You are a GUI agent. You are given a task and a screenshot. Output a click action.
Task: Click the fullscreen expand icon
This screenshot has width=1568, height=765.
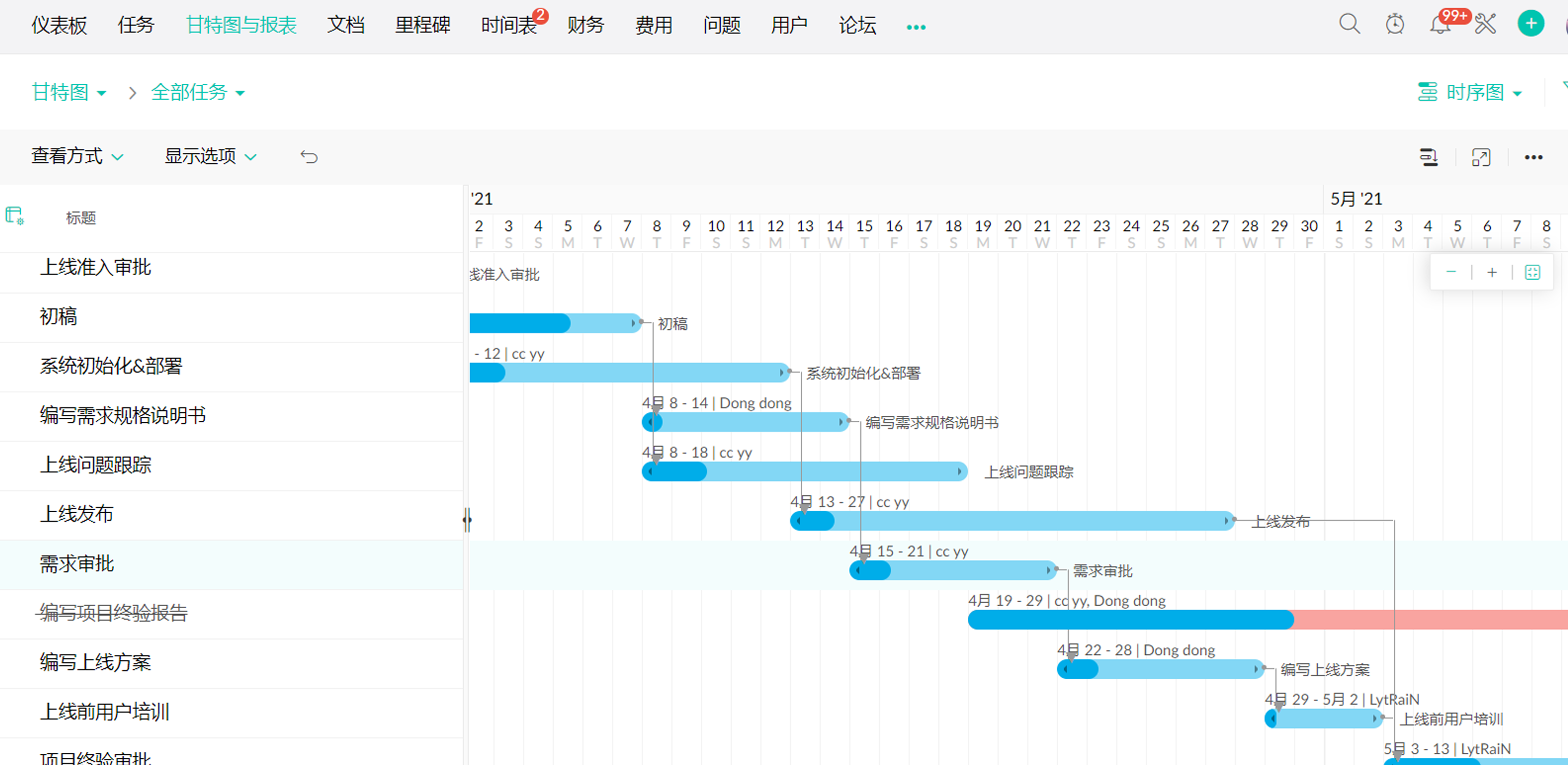point(1480,158)
